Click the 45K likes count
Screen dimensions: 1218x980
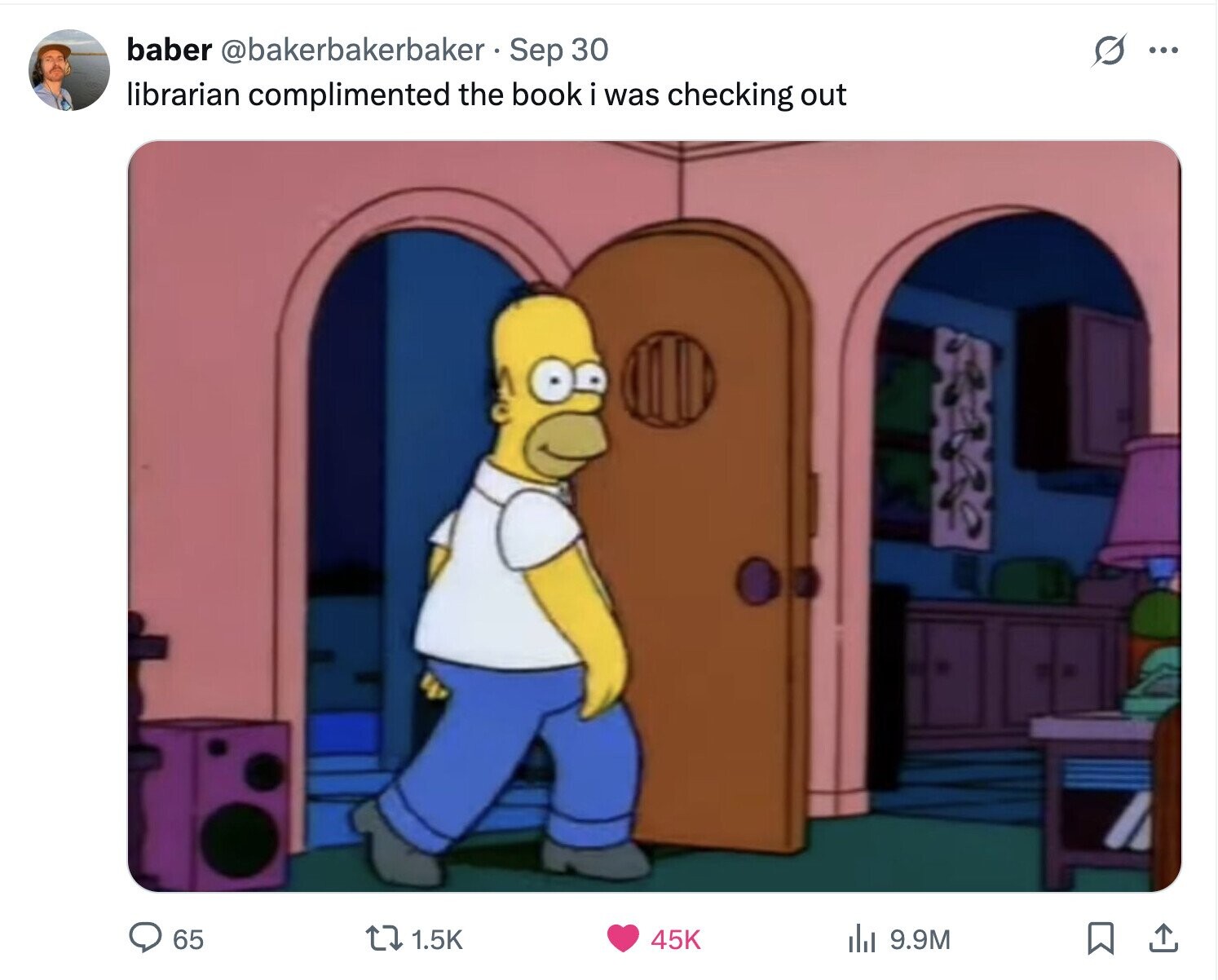click(x=676, y=939)
